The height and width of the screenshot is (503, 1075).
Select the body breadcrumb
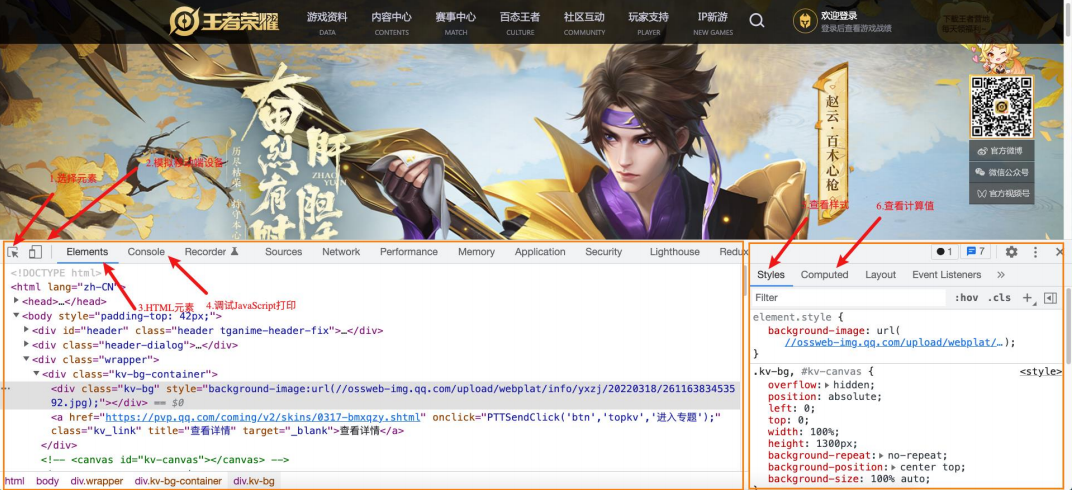tap(47, 481)
